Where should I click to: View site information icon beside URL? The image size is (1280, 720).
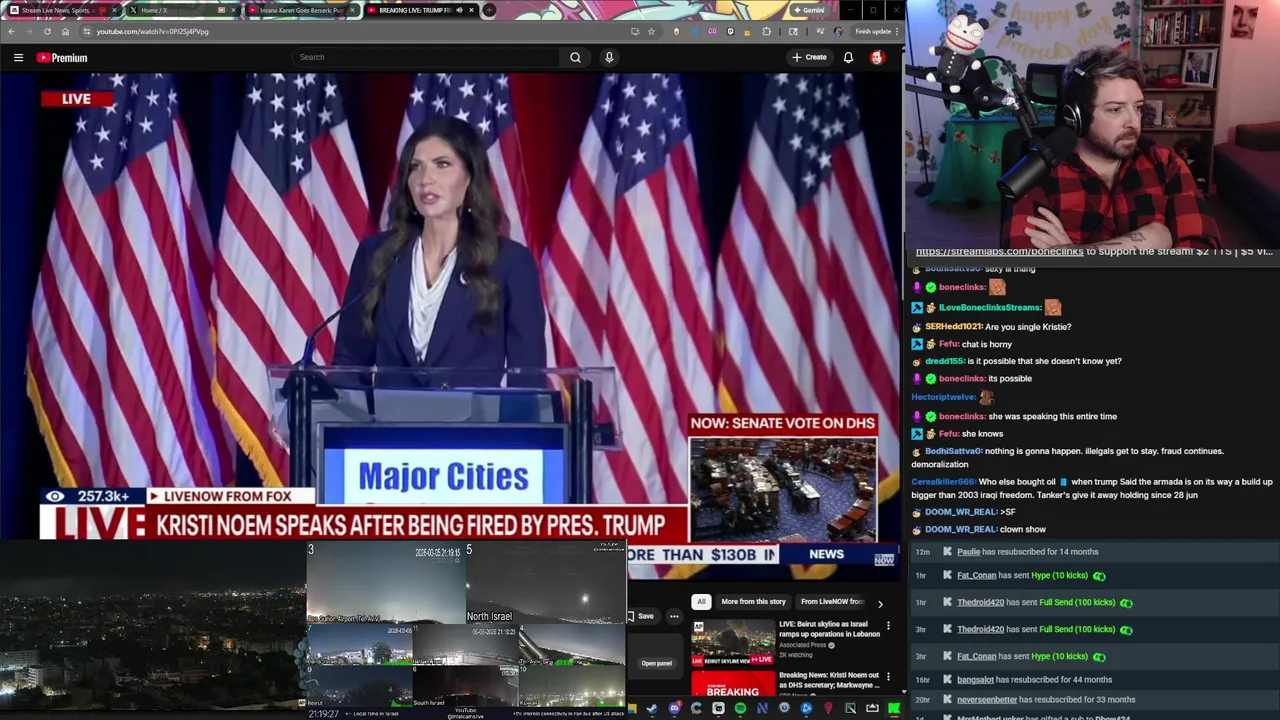tap(87, 31)
